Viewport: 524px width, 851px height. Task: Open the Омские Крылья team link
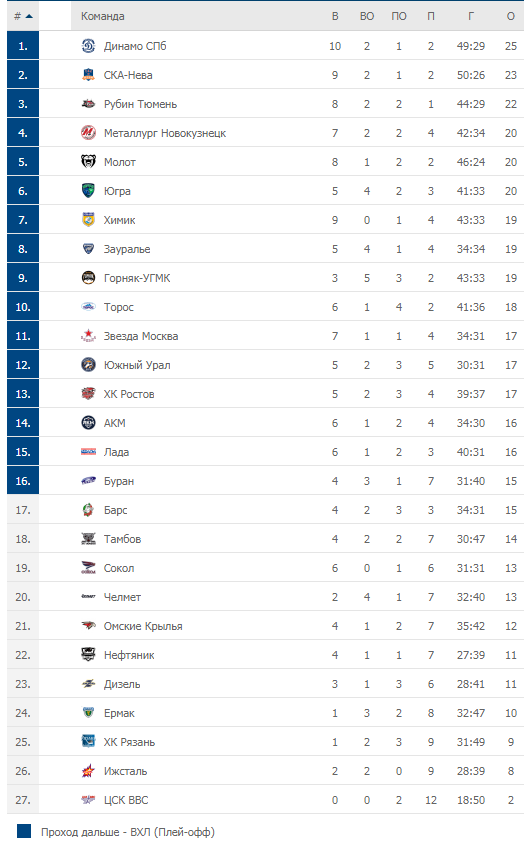coord(143,626)
